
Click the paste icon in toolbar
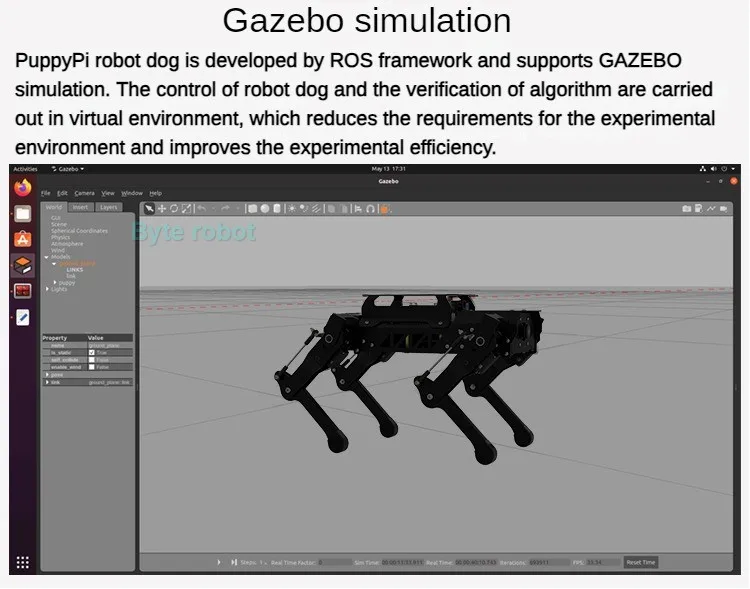(343, 209)
